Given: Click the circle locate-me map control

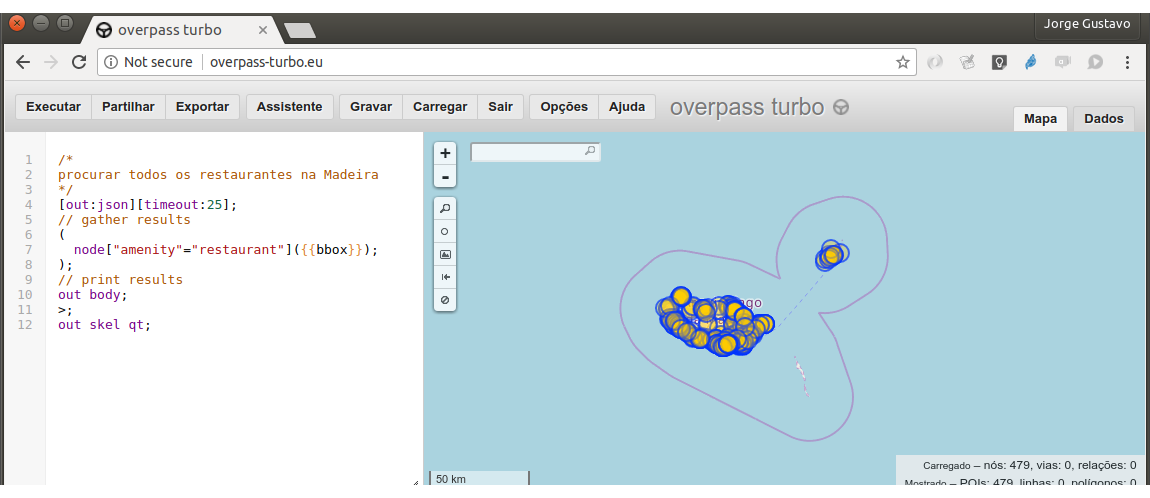Looking at the screenshot, I should pos(445,231).
